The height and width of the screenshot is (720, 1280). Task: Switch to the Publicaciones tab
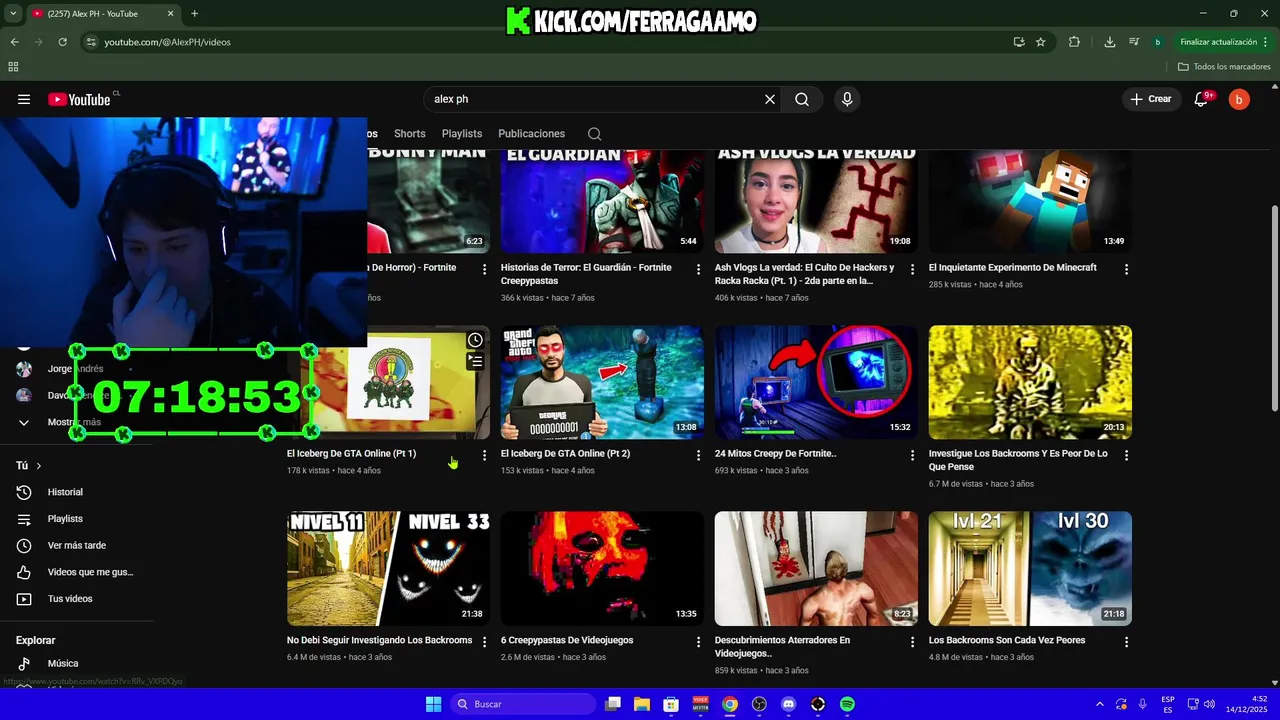(531, 134)
